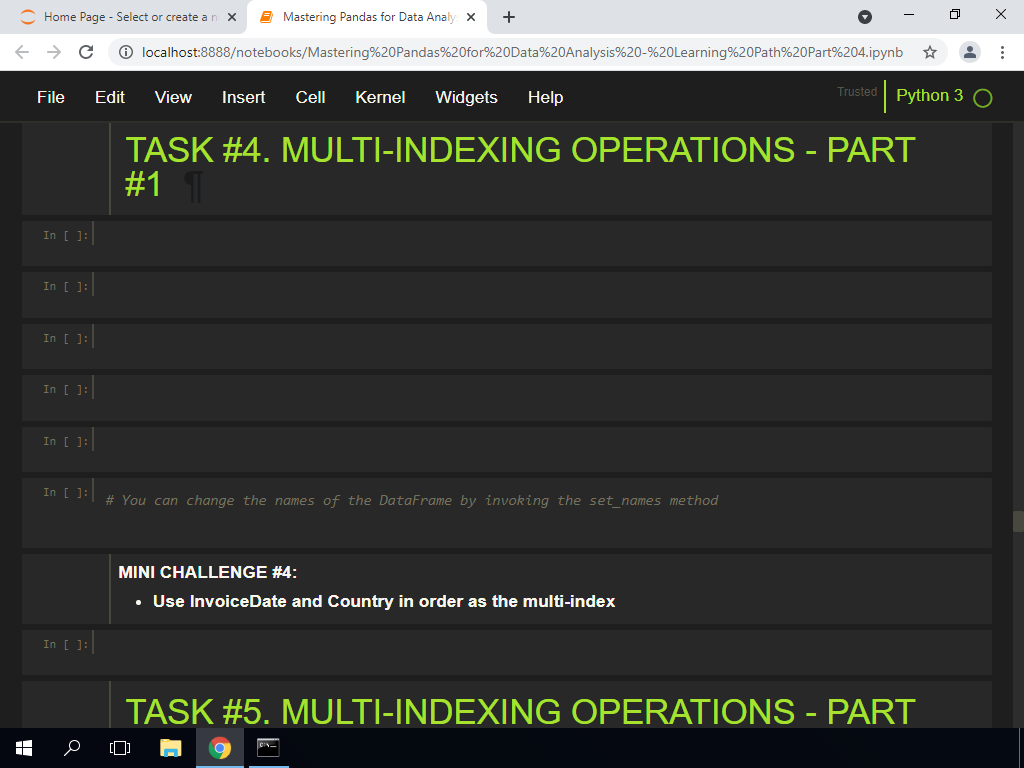Close the Home Page browser tab

click(232, 18)
